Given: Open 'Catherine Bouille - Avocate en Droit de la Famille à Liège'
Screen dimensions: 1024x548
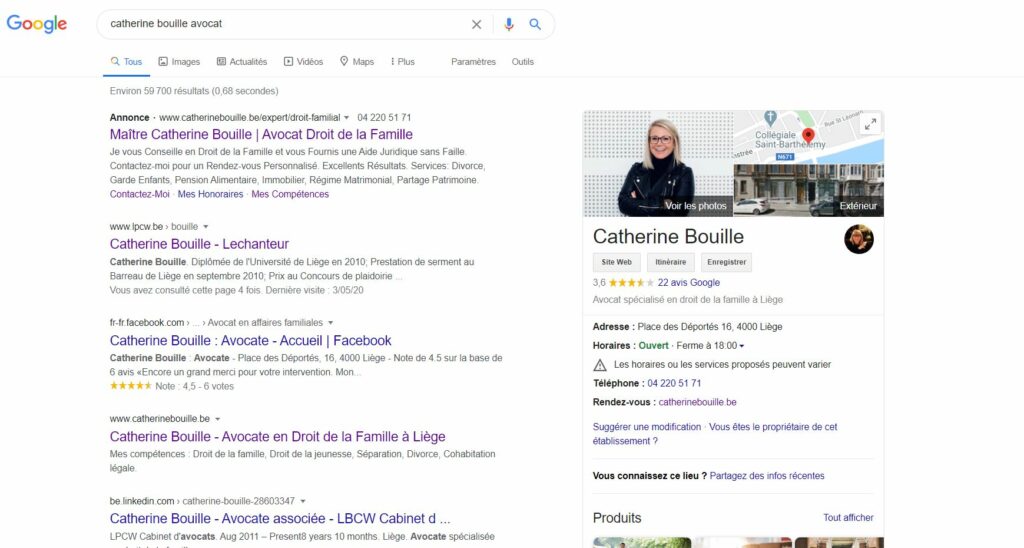Looking at the screenshot, I should pos(278,436).
